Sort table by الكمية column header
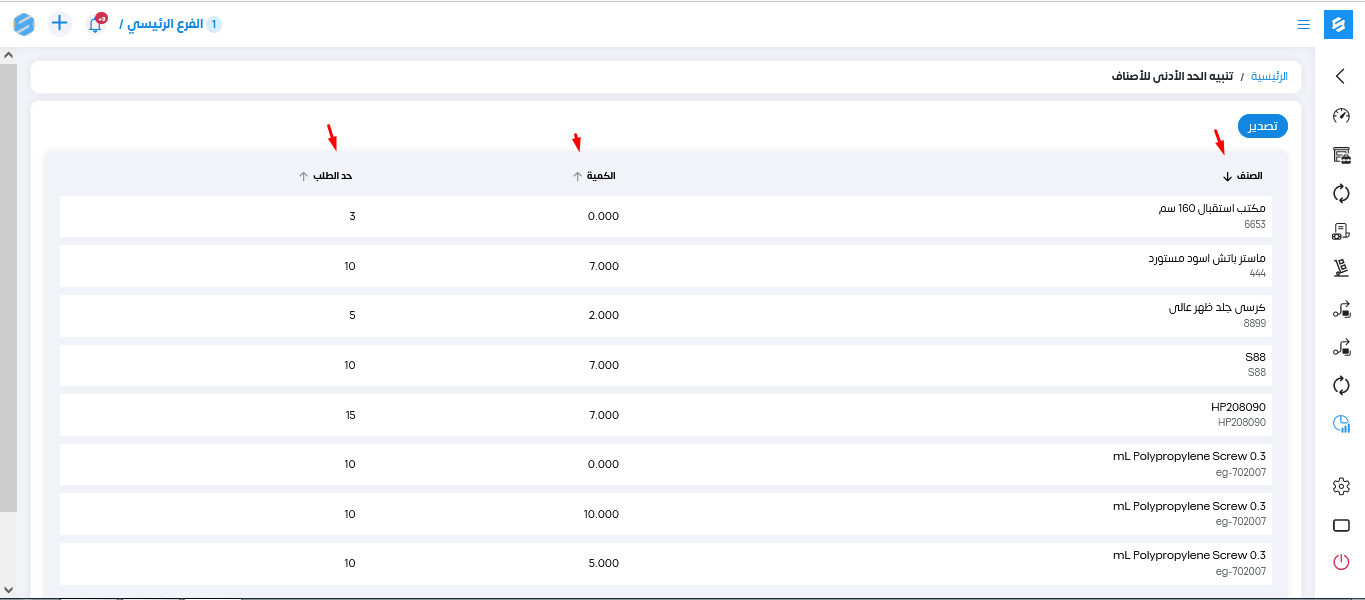 click(599, 176)
